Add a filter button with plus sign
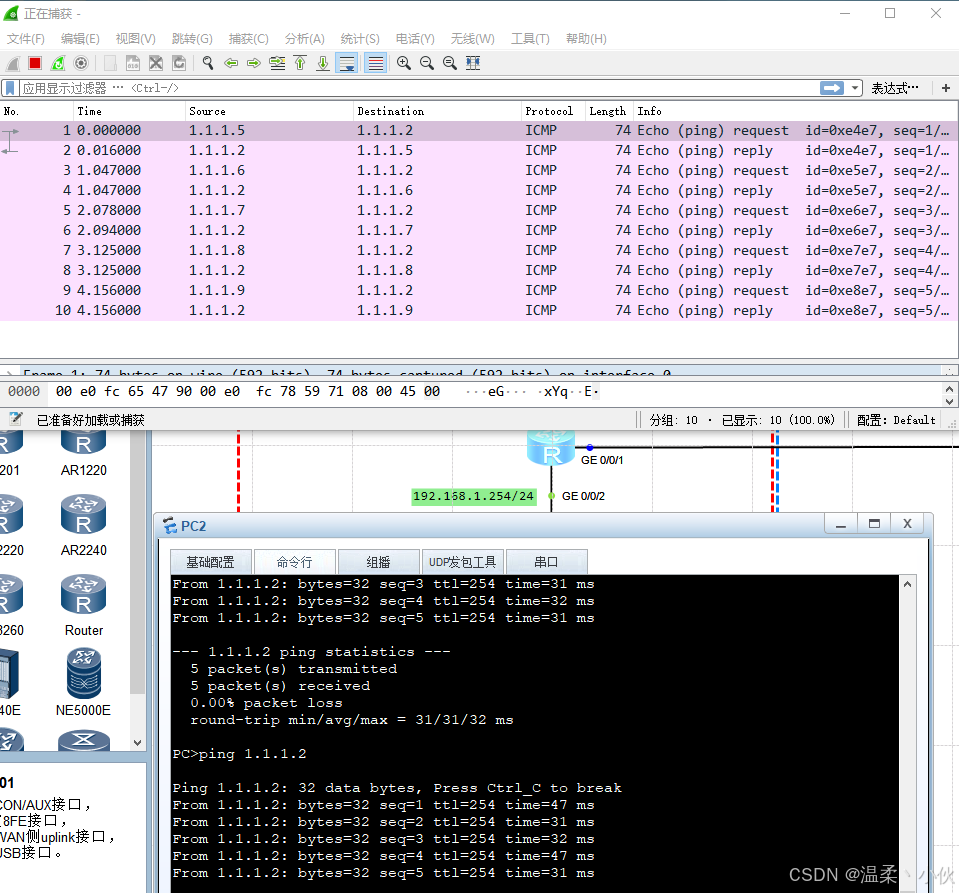This screenshot has width=959, height=893. [x=946, y=88]
